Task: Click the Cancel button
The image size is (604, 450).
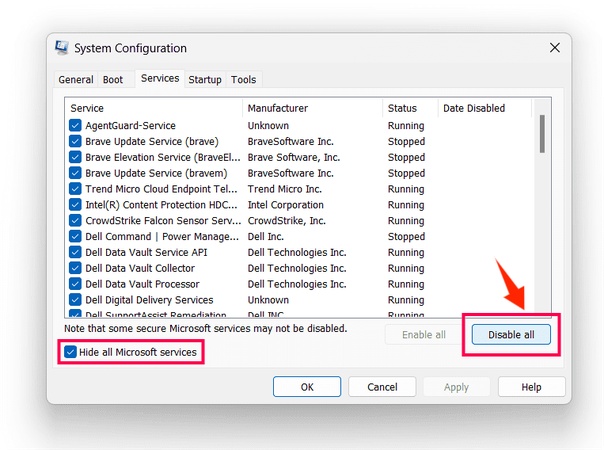Action: 382,386
